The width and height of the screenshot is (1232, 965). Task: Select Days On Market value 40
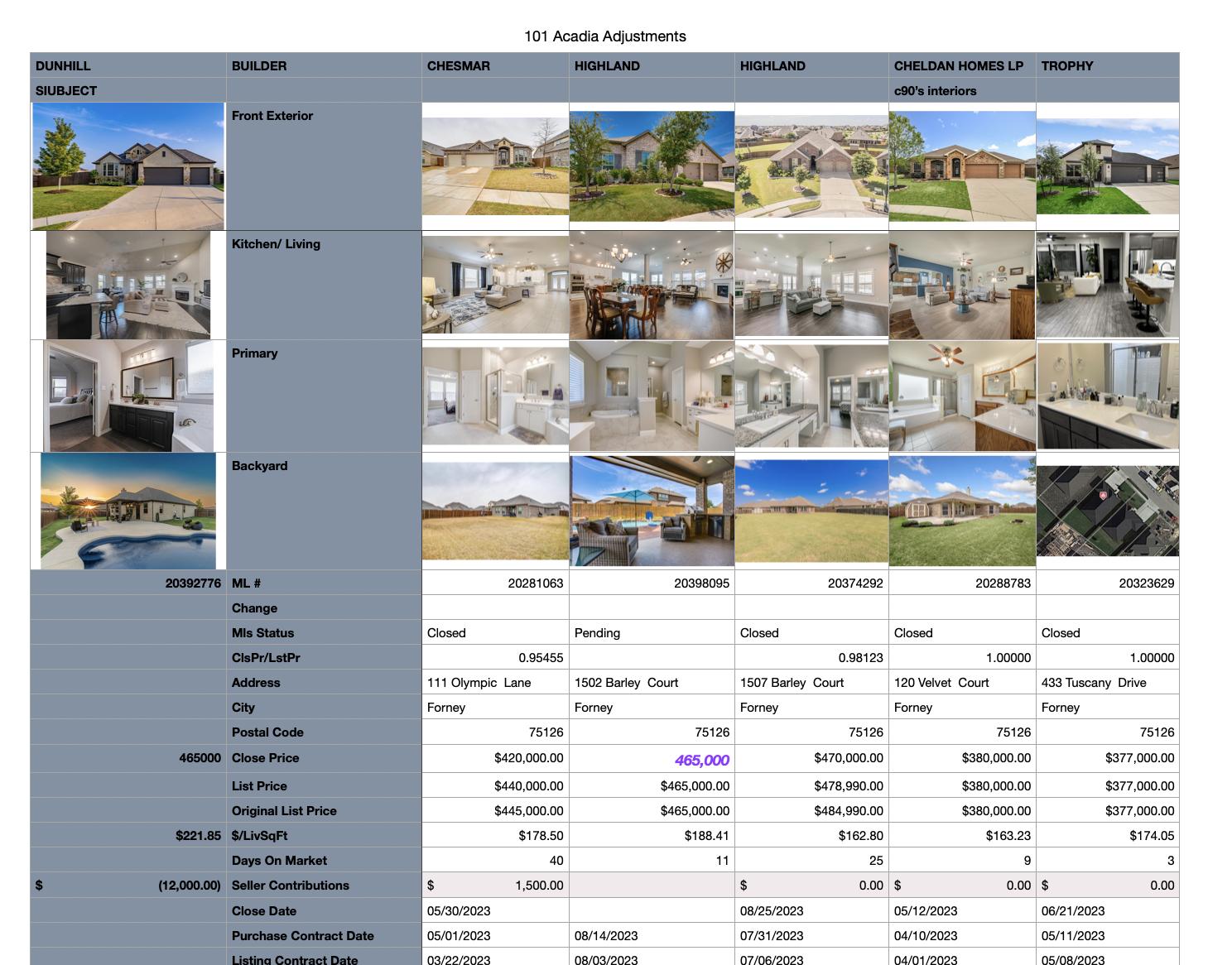click(x=556, y=861)
